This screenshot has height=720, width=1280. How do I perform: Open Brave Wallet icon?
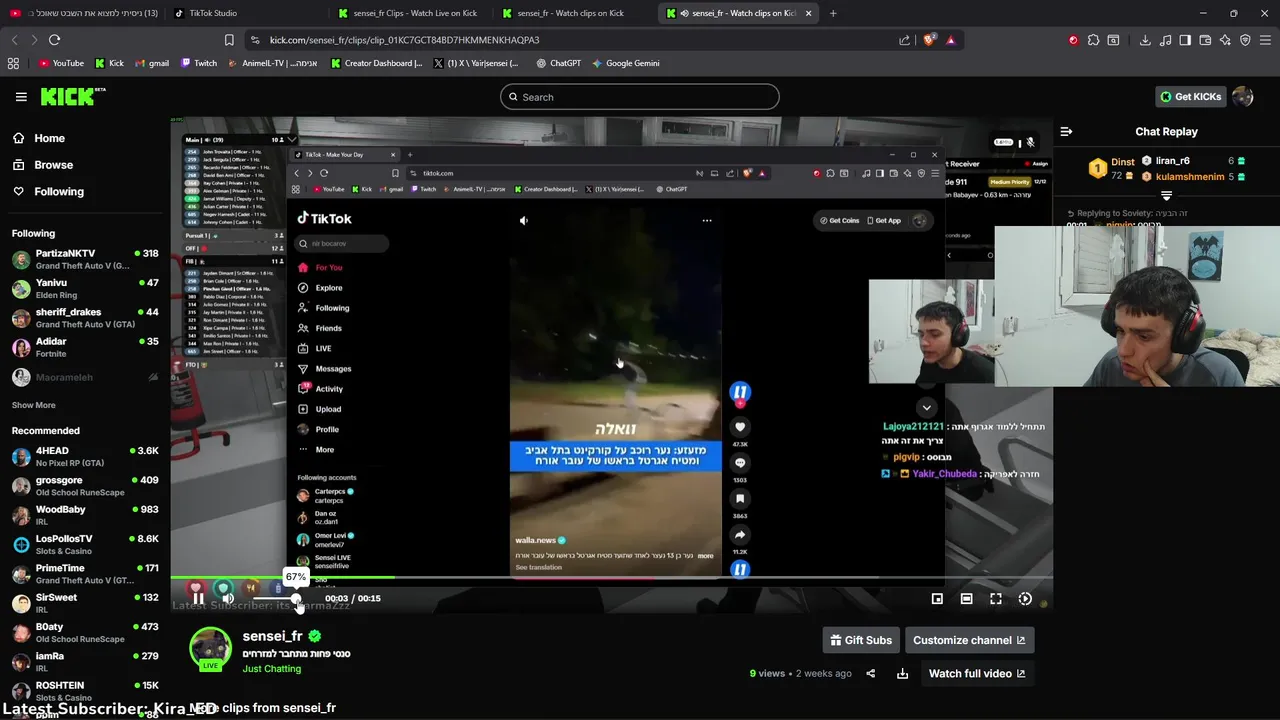(1205, 40)
